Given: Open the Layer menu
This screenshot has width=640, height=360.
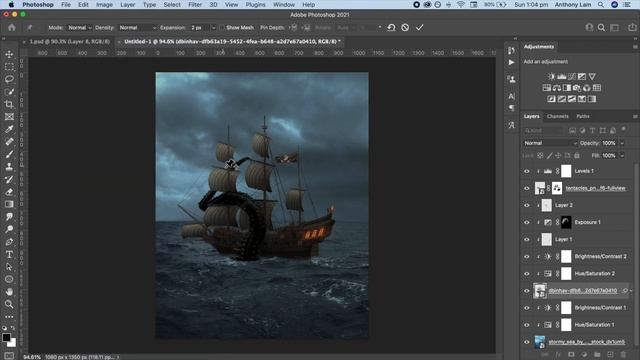Looking at the screenshot, I should (x=127, y=4).
